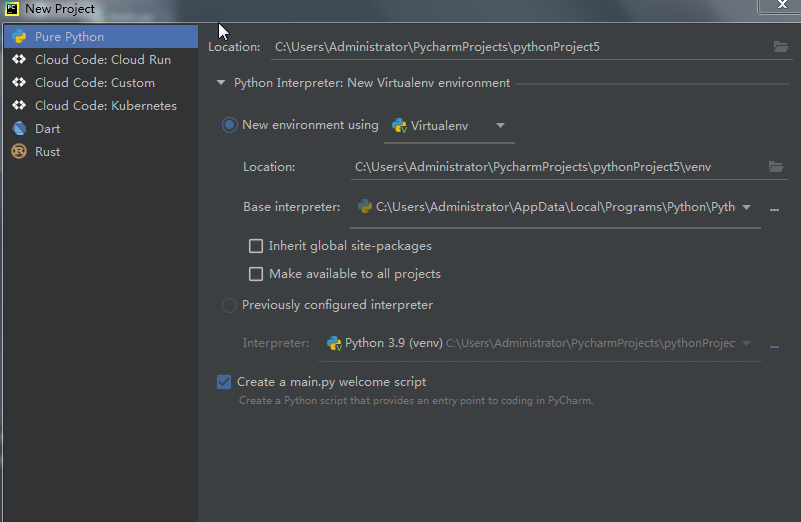Viewport: 801px width, 522px height.
Task: Click the Dart logo icon in sidebar
Action: tap(19, 128)
